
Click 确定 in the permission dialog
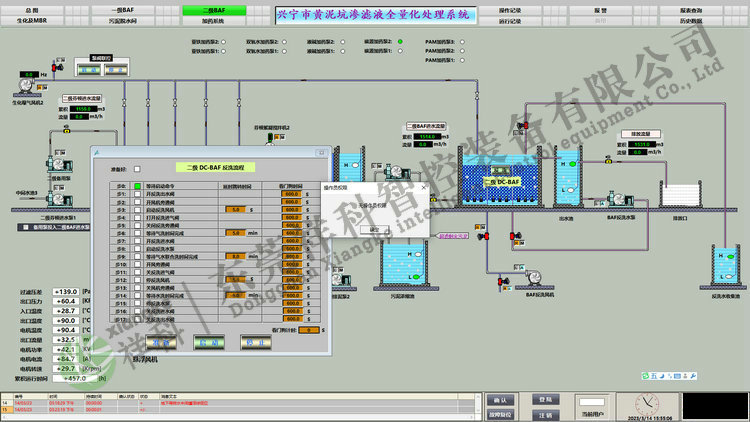(x=375, y=228)
